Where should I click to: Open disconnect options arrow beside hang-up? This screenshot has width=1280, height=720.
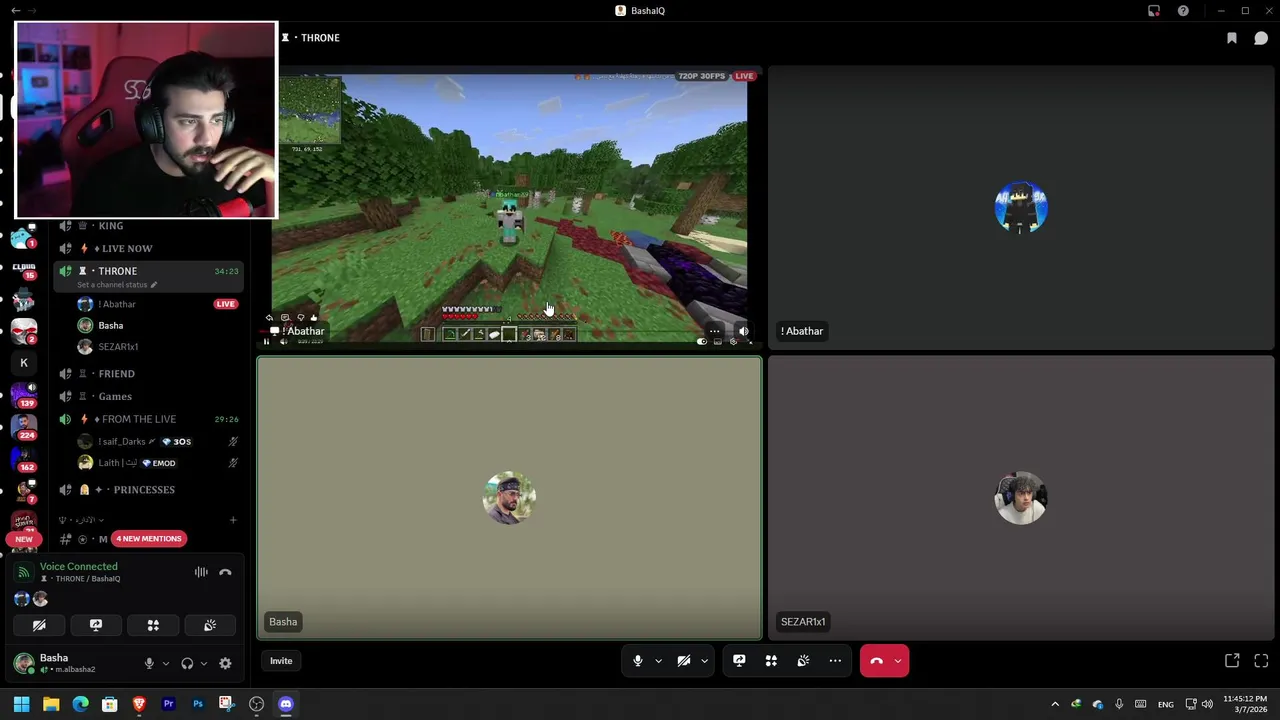pos(898,661)
